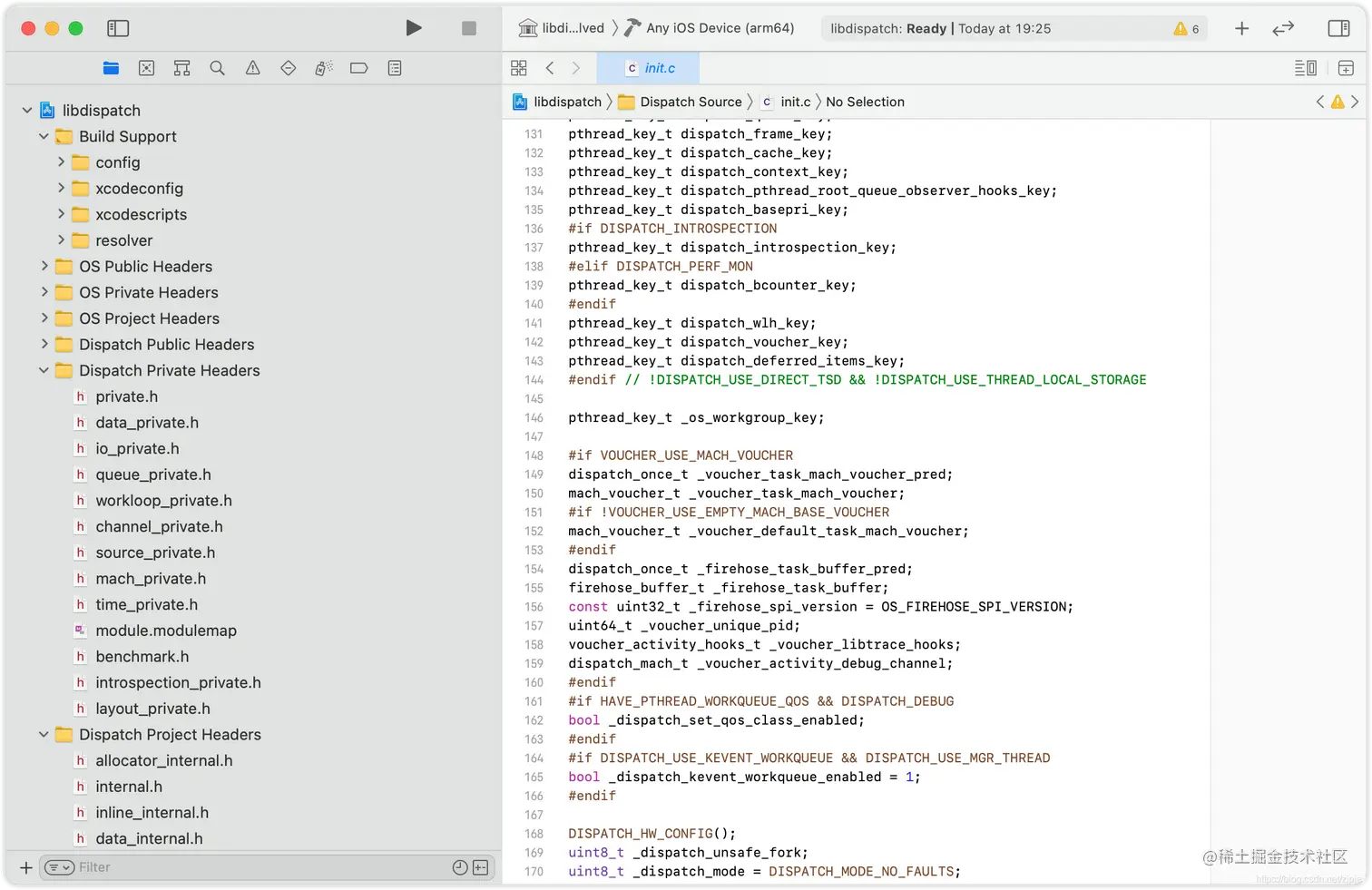Click the jump bar warning triangle

pos(1338,102)
